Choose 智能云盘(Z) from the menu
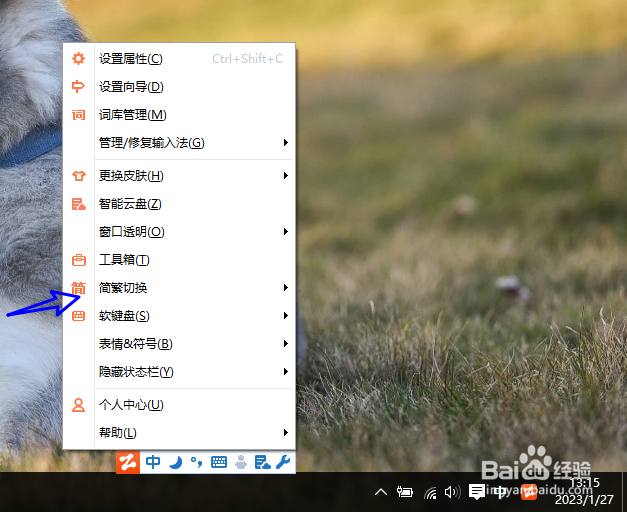The width and height of the screenshot is (627, 512). [179, 204]
